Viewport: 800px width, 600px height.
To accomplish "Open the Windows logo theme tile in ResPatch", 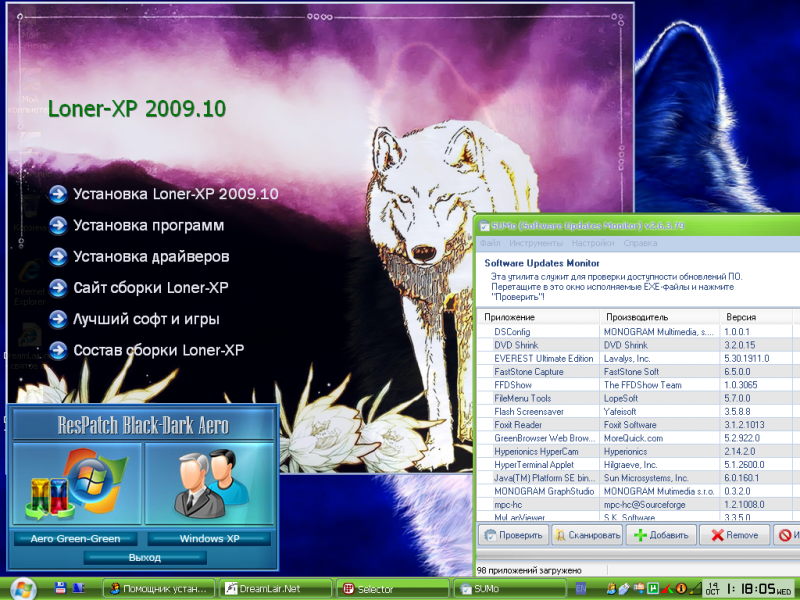I will [76, 483].
